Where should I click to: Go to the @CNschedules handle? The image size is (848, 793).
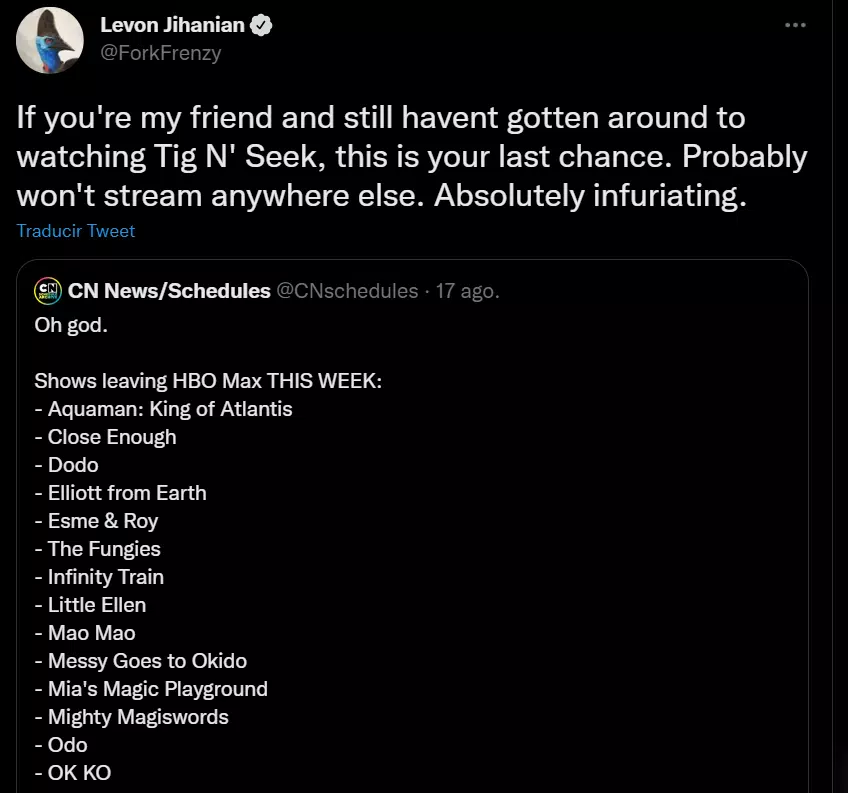(347, 291)
